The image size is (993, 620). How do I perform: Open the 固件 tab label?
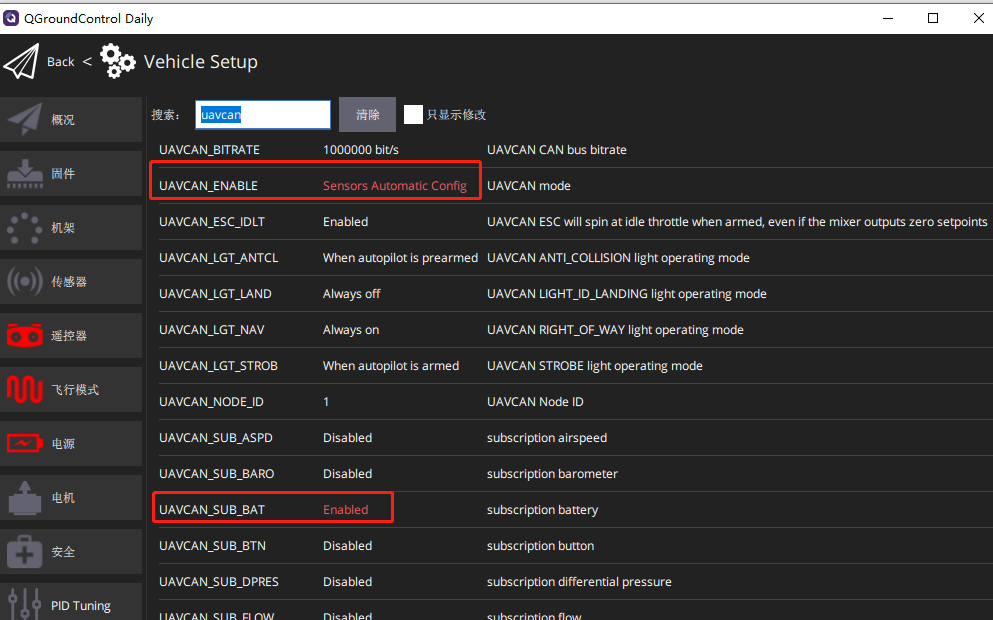coord(63,174)
